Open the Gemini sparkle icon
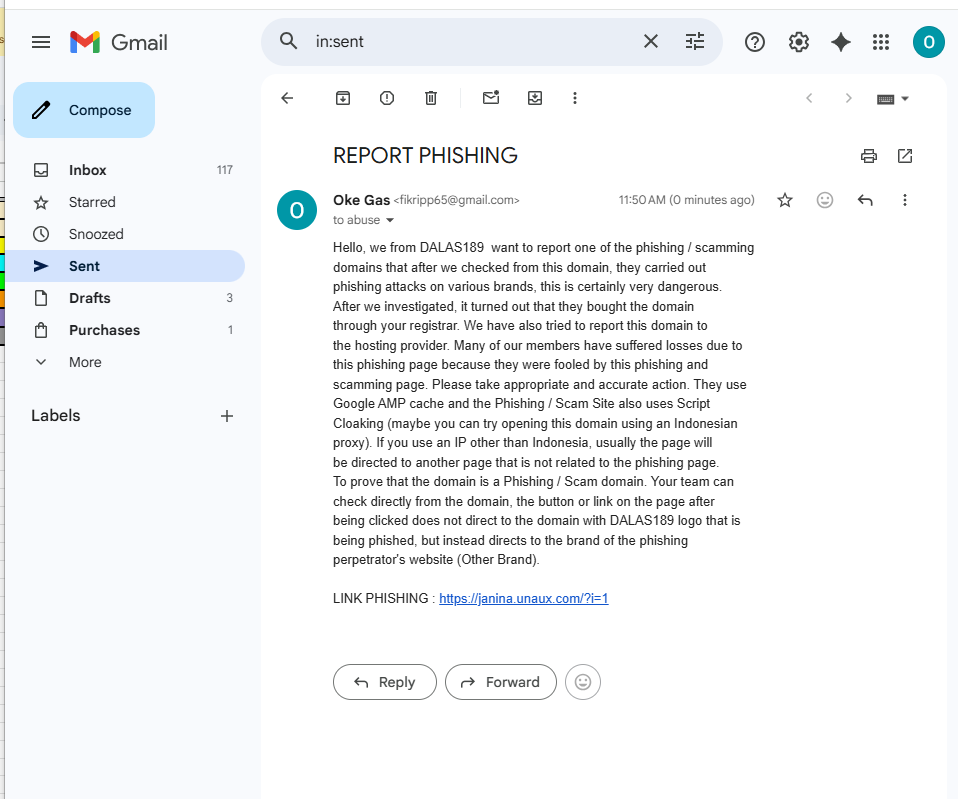 tap(841, 42)
